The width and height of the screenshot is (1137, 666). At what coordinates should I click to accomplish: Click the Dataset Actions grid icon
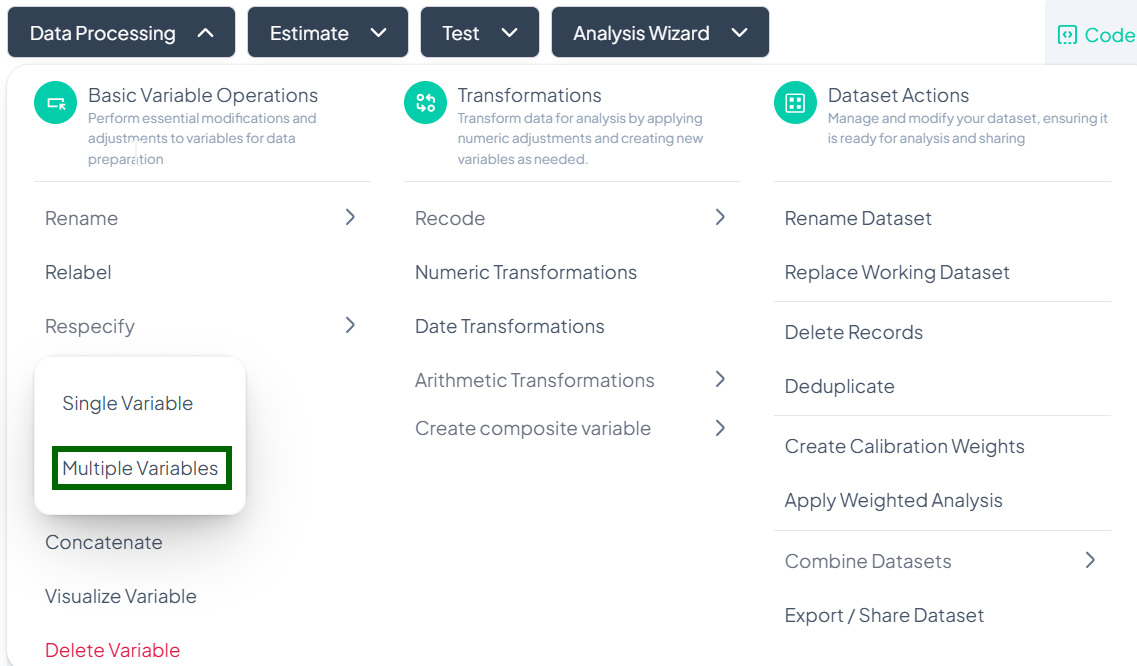795,103
